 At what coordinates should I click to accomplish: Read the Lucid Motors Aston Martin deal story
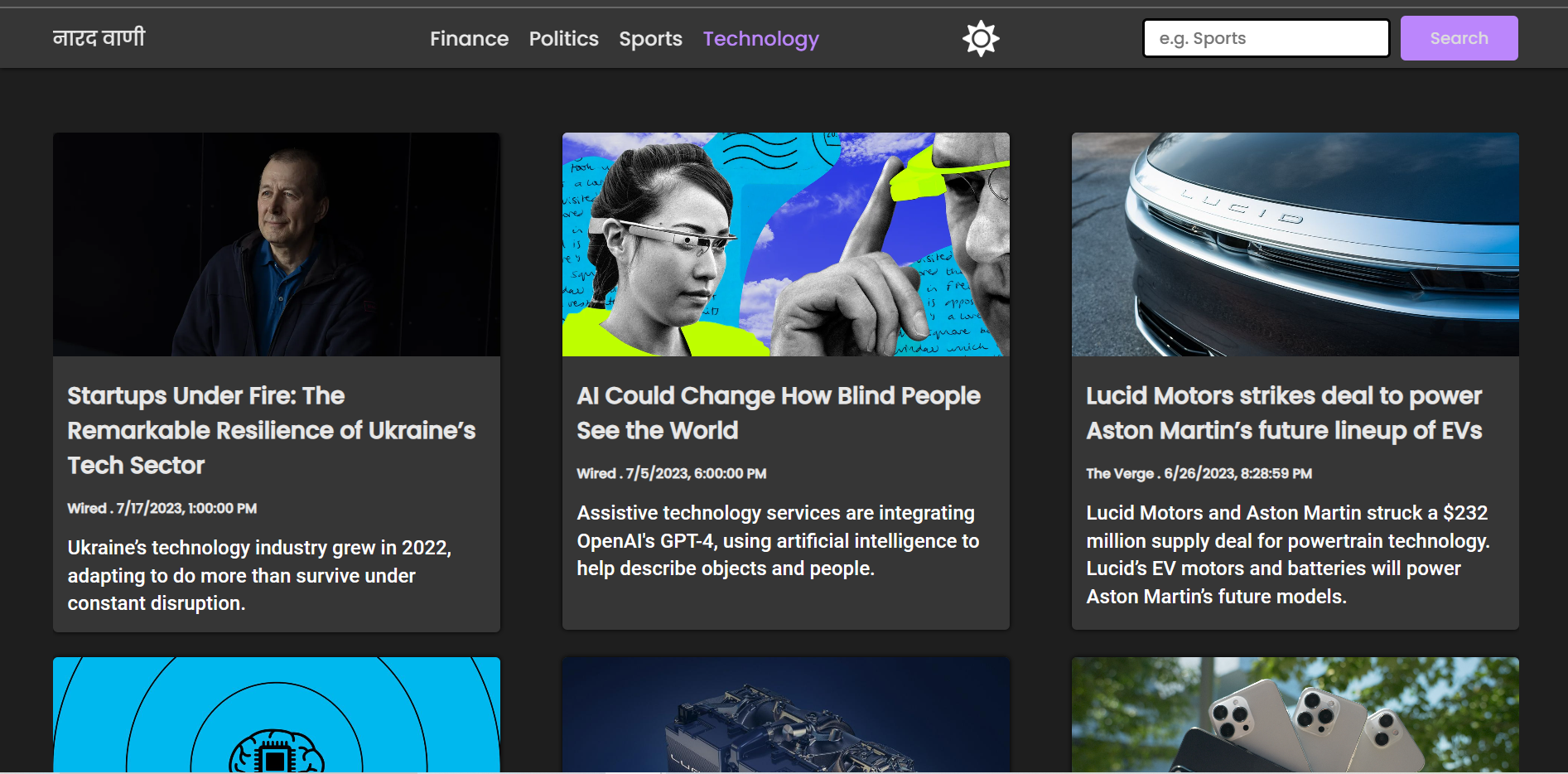[1283, 413]
